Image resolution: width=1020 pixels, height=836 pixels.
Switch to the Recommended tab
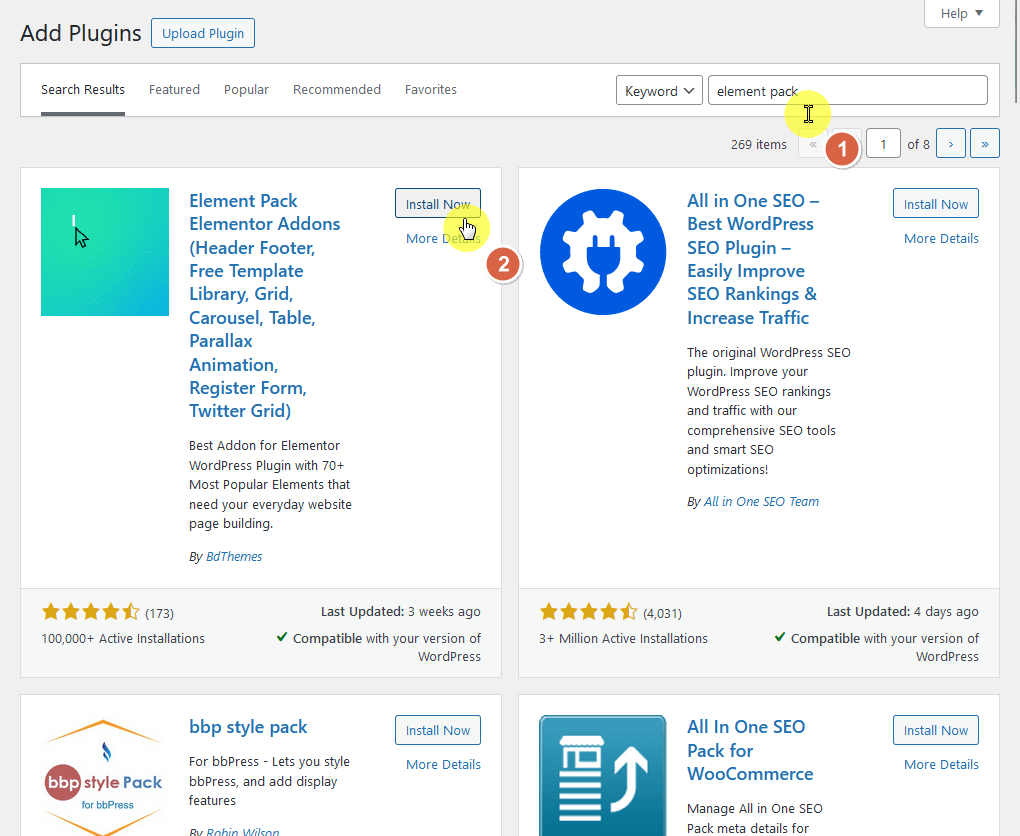(x=336, y=90)
